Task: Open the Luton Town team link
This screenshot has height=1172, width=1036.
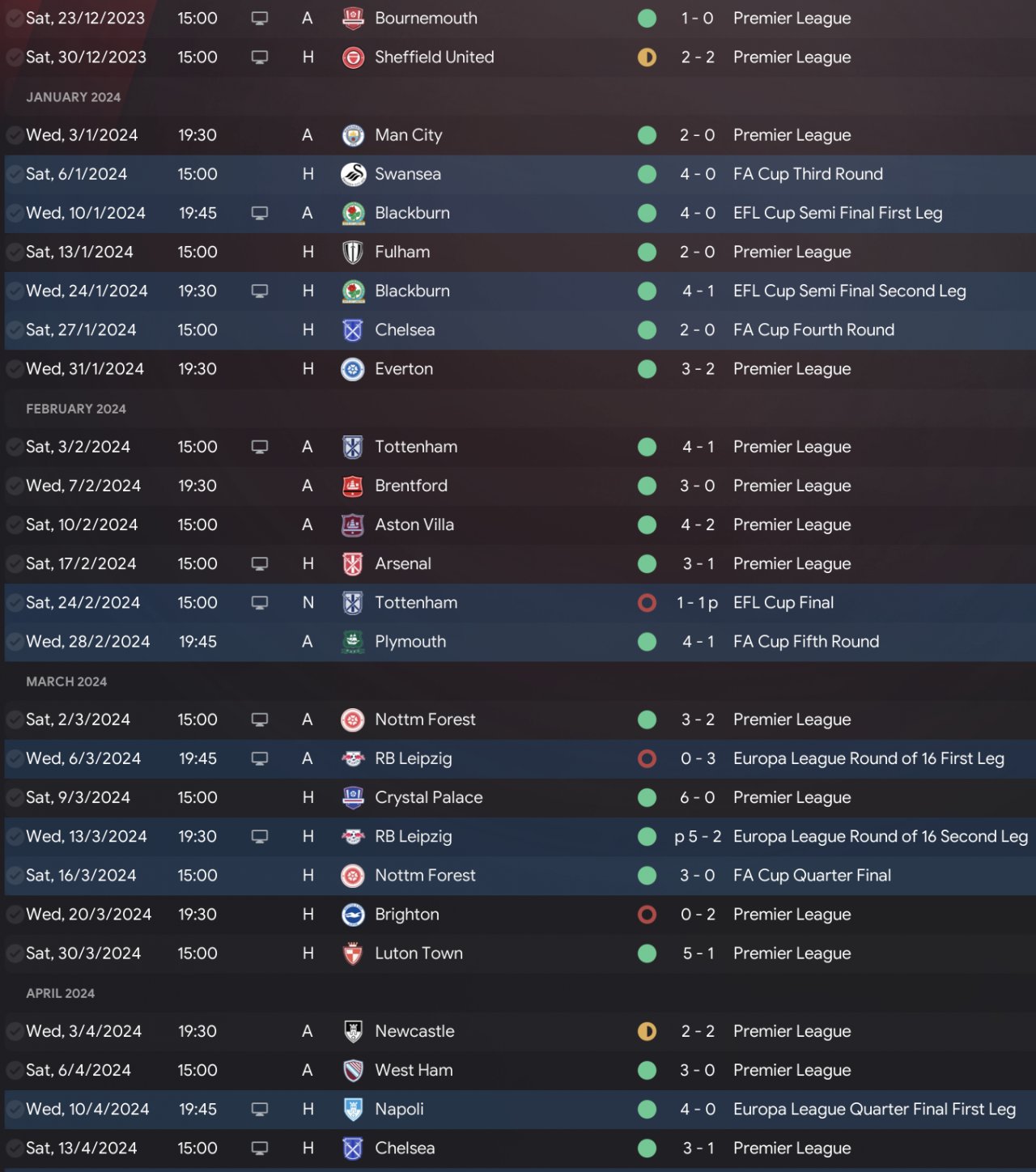Action: coord(418,953)
